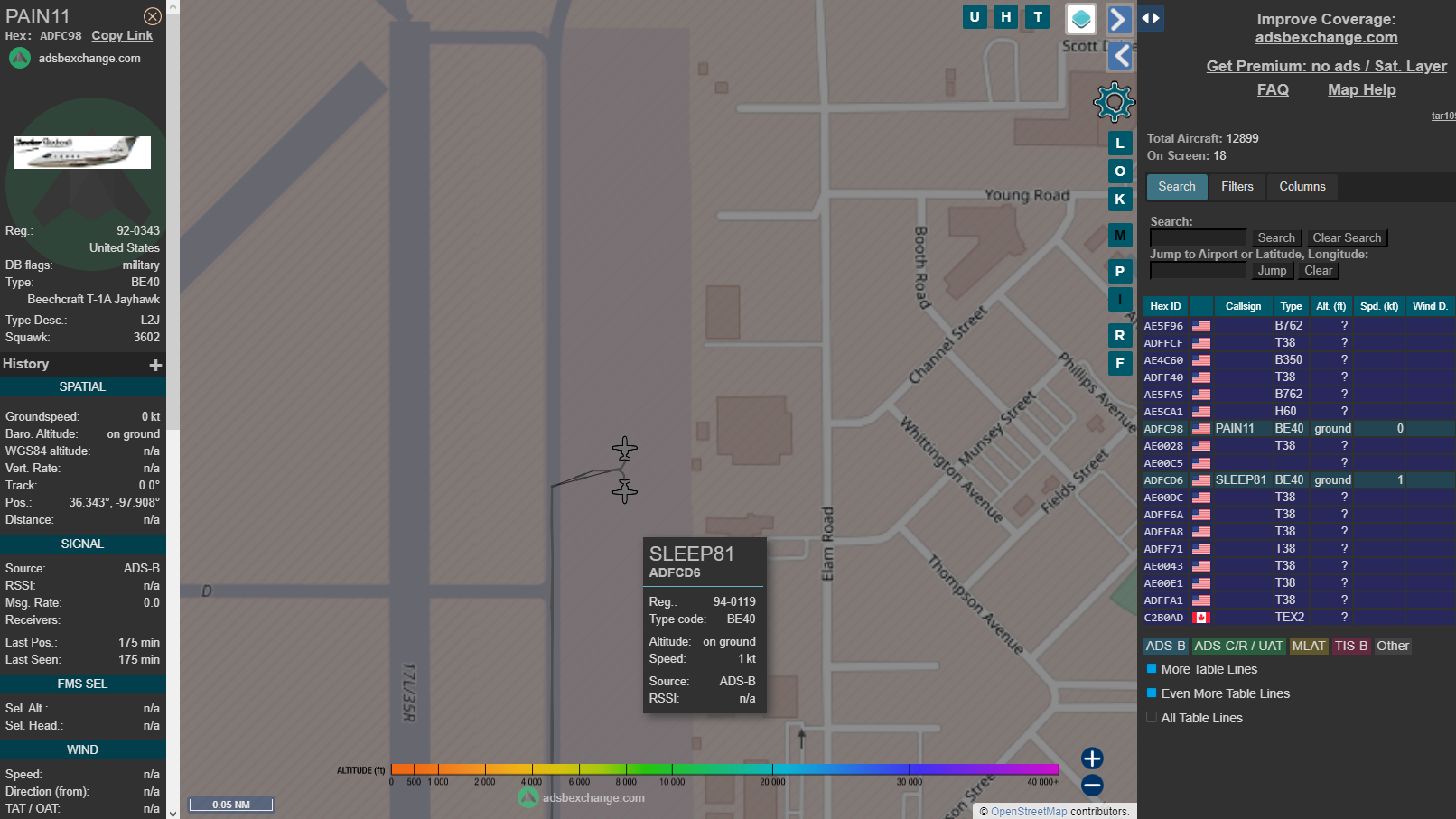Toggle the ADS-B source filter

pyautogui.click(x=1165, y=646)
